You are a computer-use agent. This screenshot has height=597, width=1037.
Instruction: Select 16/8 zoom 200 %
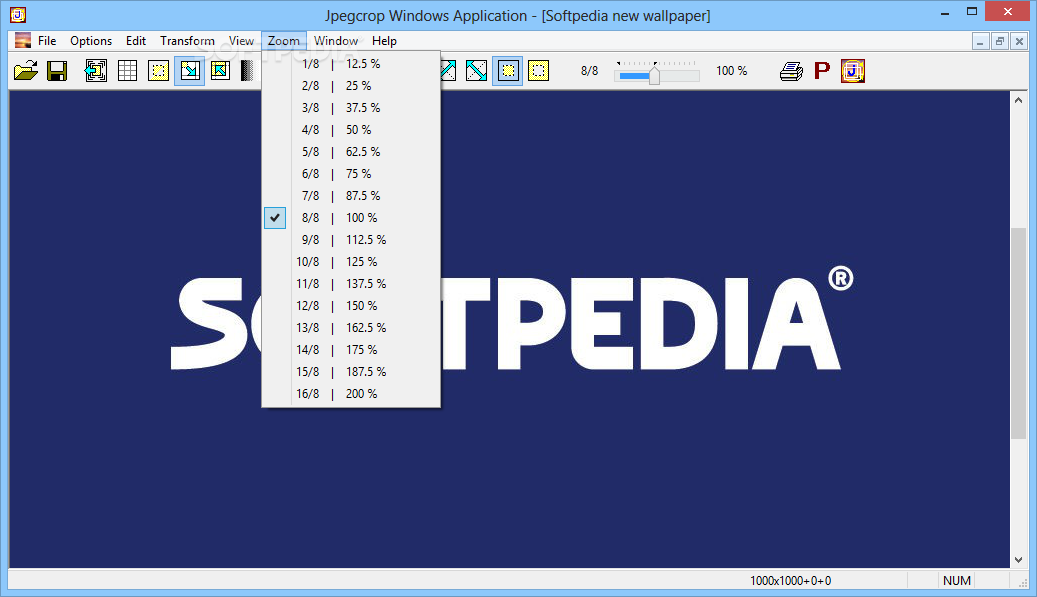(x=351, y=393)
